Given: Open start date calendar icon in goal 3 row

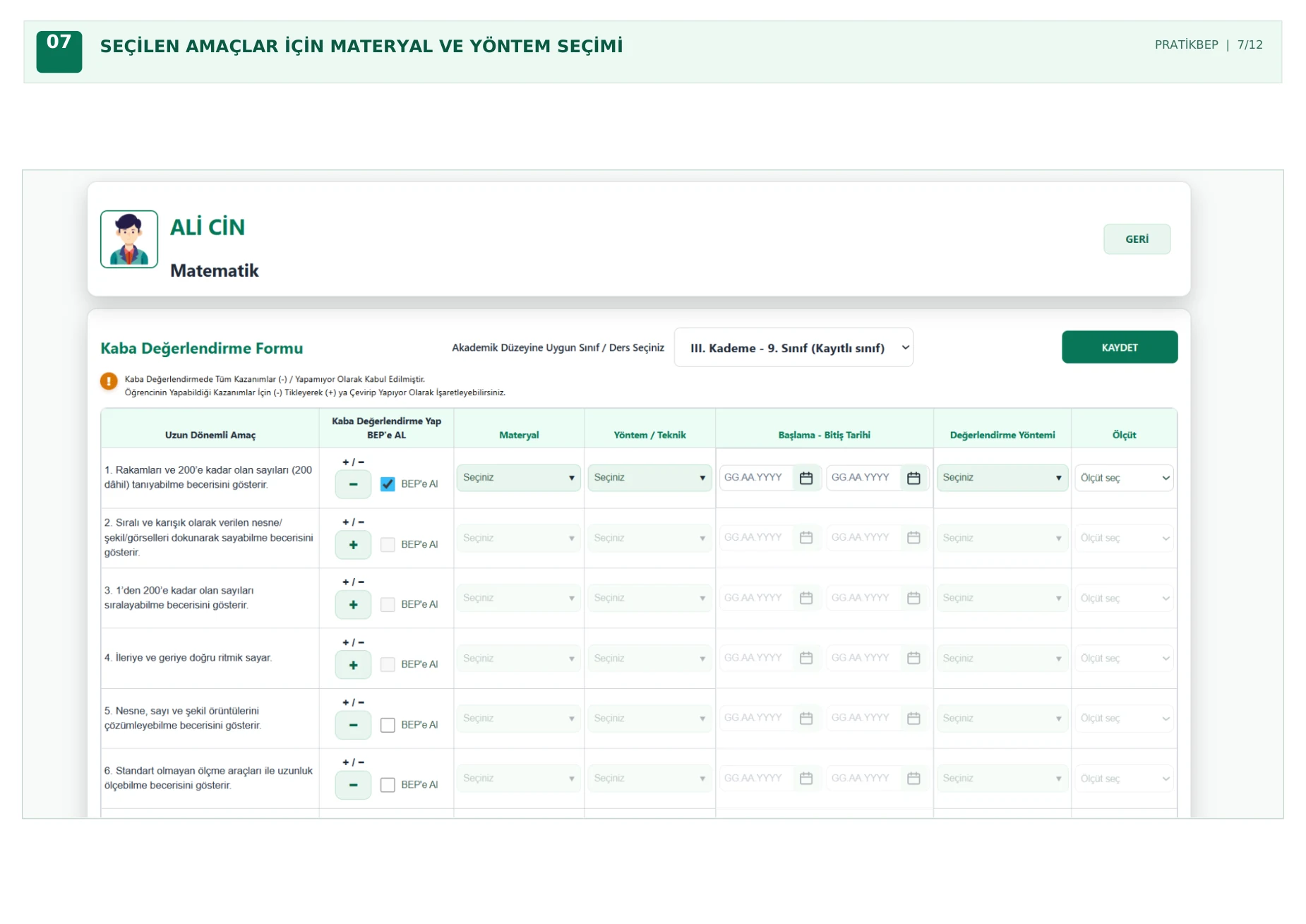Looking at the screenshot, I should point(806,598).
